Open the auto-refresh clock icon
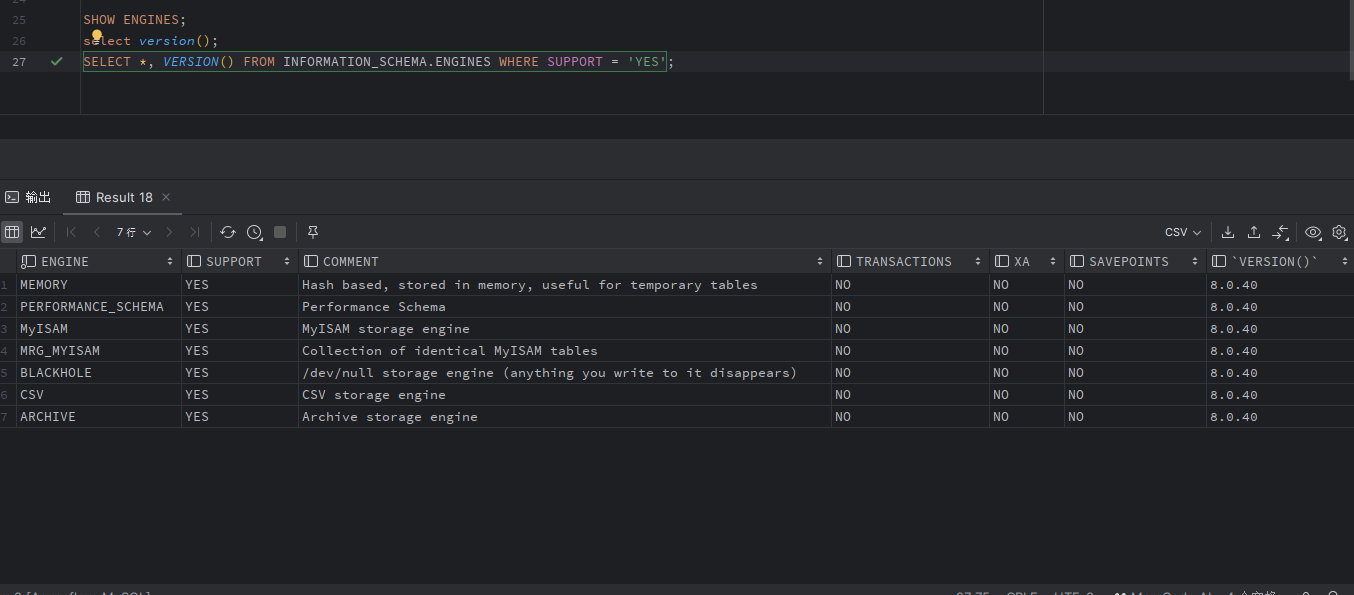Screen dimensions: 1354x595 point(254,232)
